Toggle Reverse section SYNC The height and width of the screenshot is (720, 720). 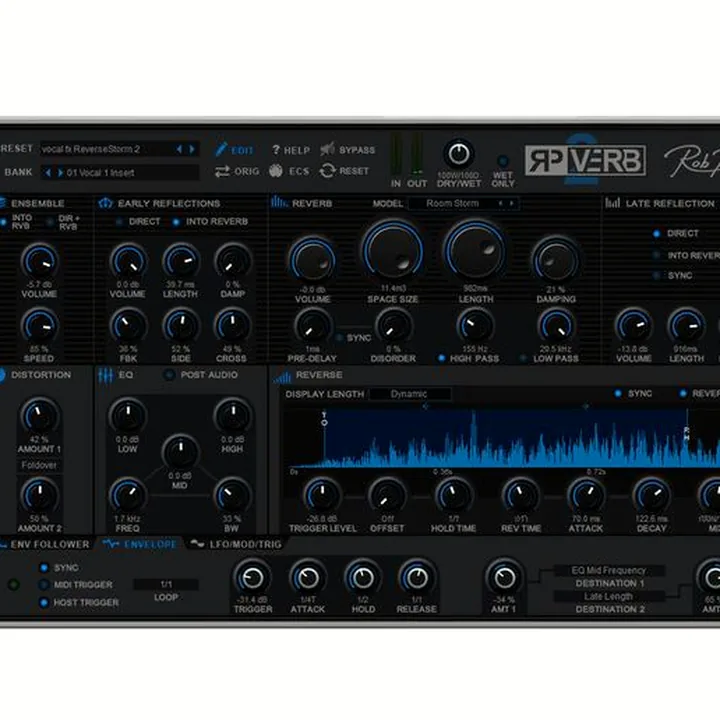pos(618,394)
